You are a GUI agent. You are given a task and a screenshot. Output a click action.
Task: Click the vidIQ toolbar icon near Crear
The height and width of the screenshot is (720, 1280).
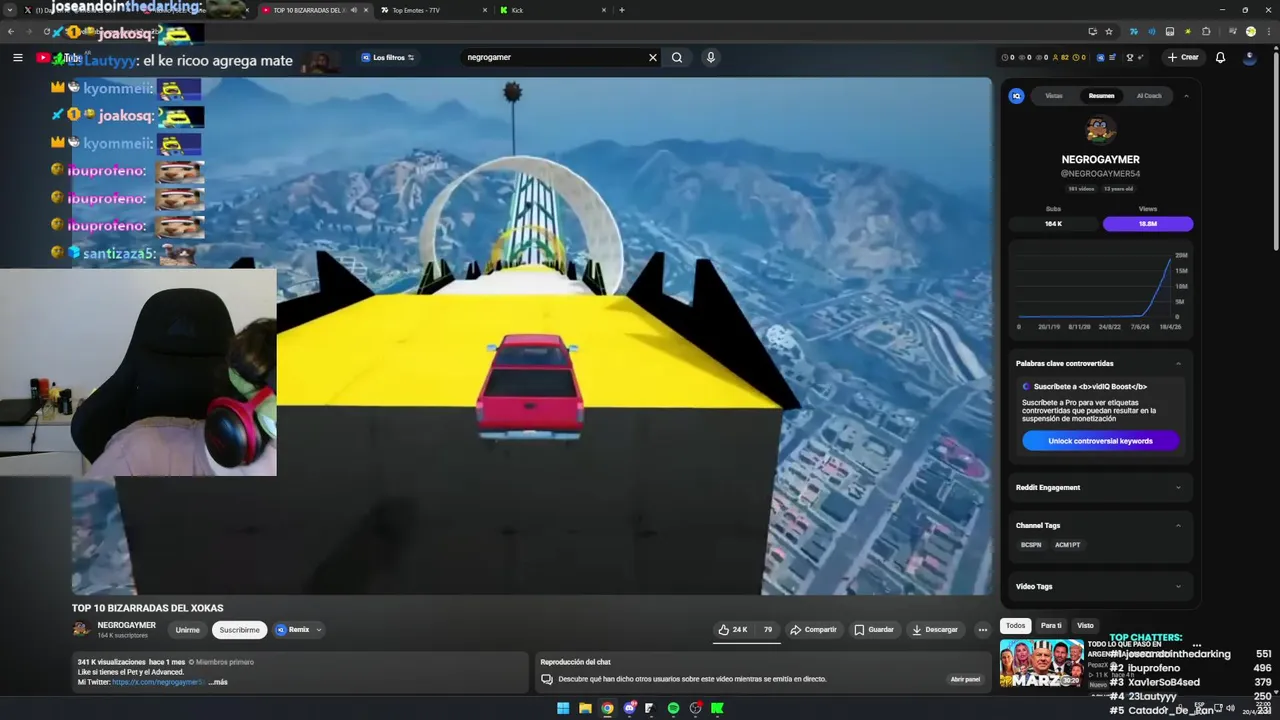1101,57
